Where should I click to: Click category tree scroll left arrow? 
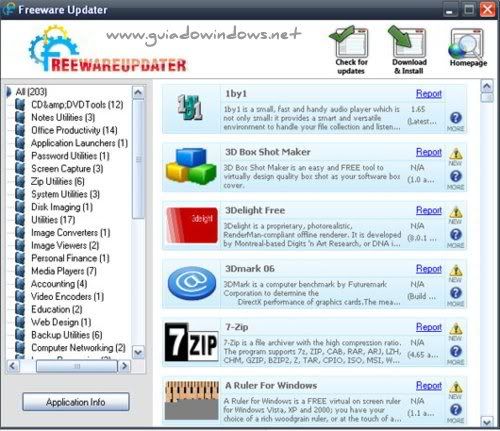coord(13,366)
